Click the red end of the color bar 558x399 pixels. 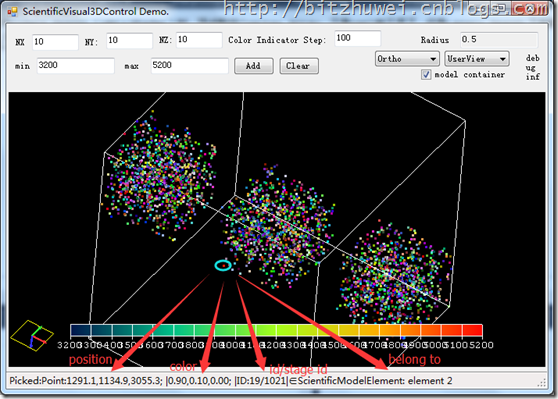[472, 330]
